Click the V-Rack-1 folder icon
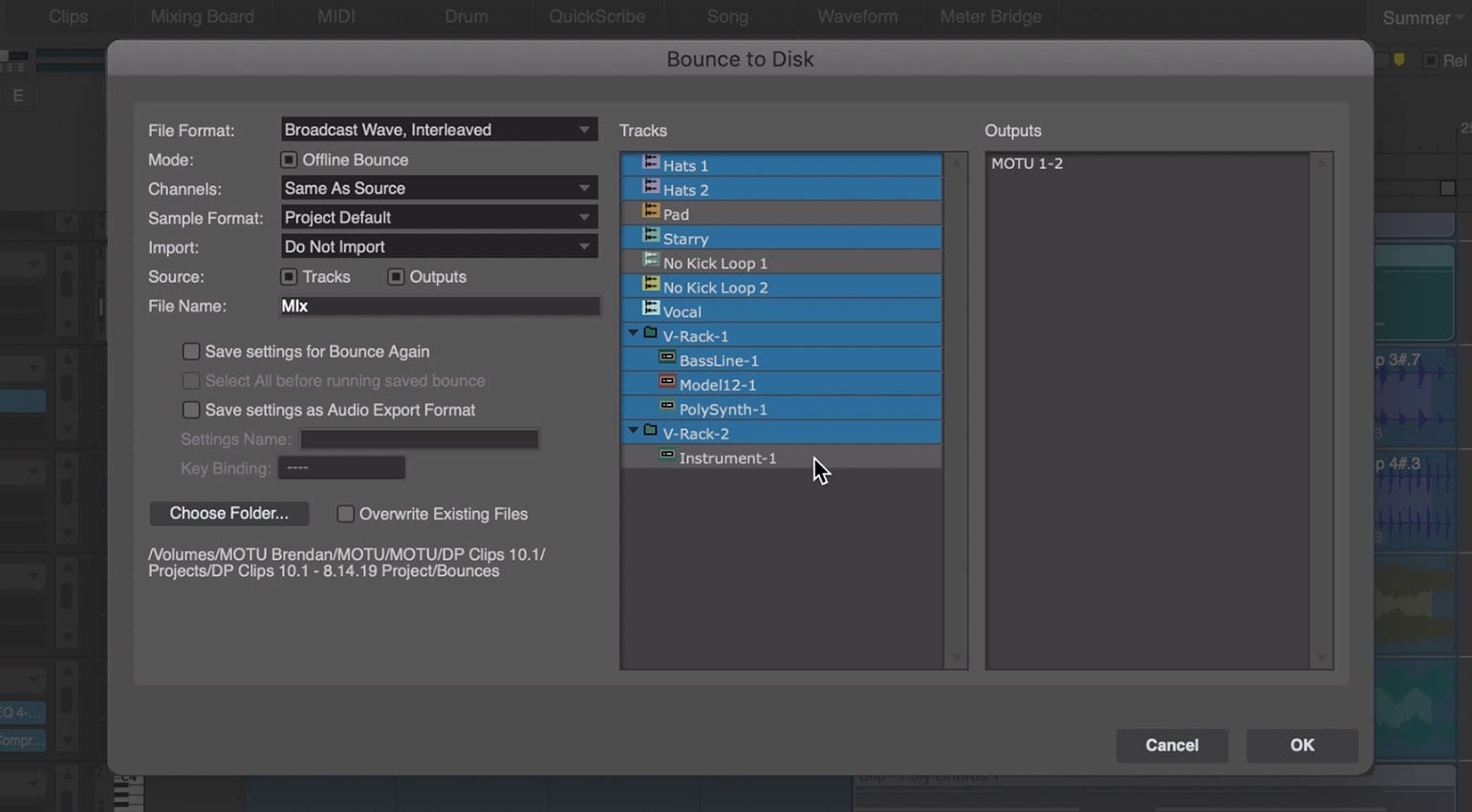1472x812 pixels. click(650, 334)
